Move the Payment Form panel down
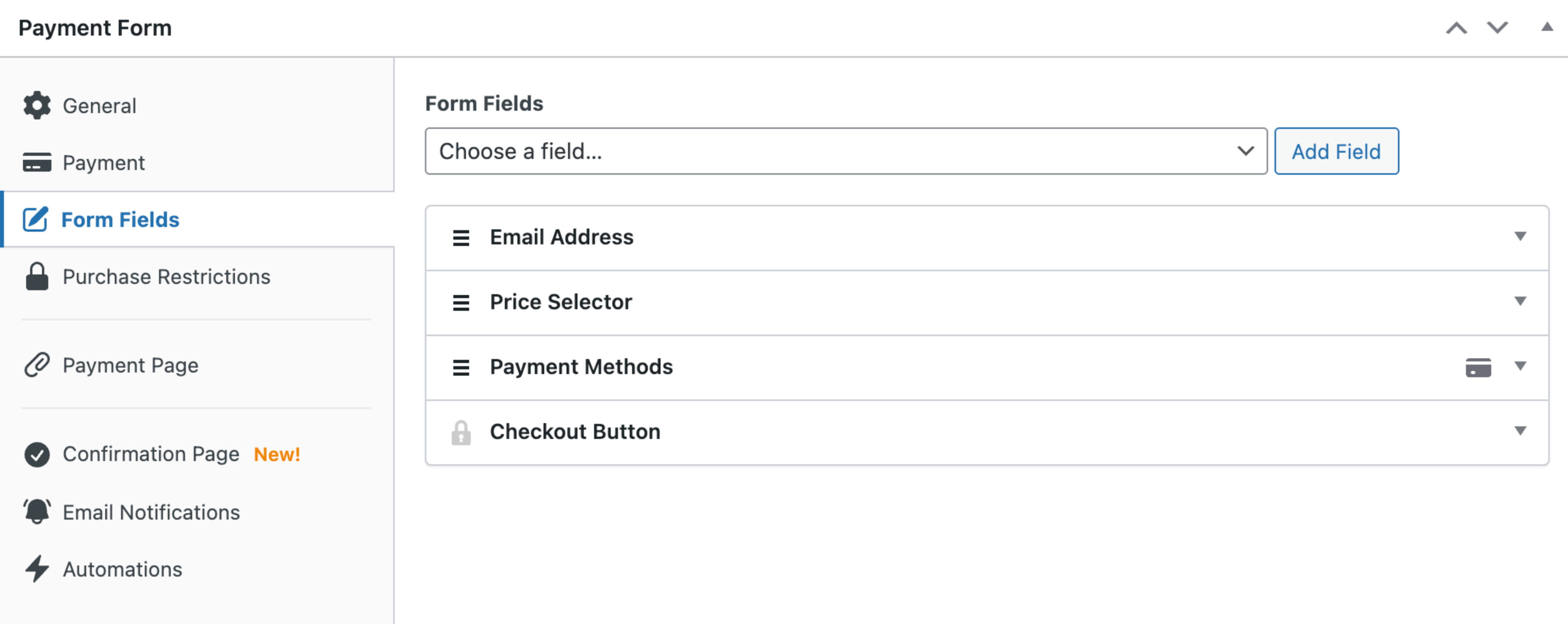 pos(1497,28)
